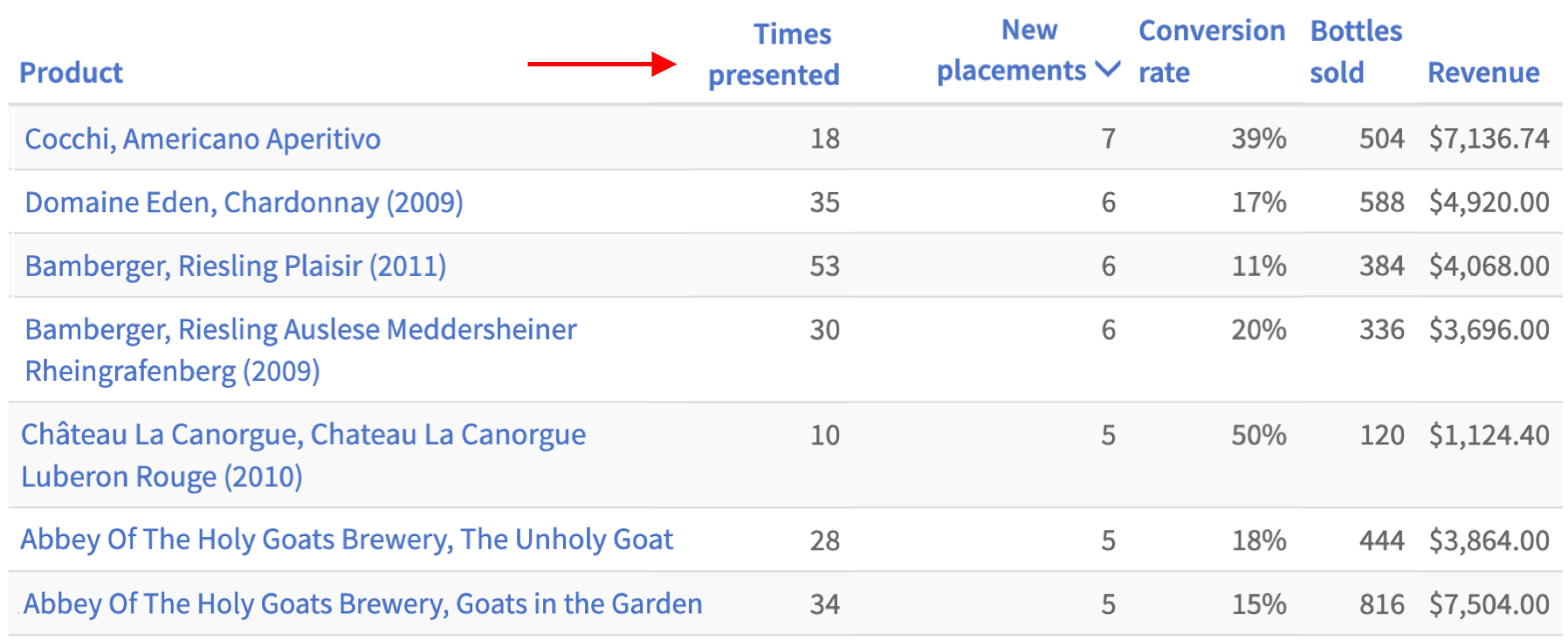Click the 53 times presented cell
This screenshot has height=641, width=1568.
pos(824,266)
